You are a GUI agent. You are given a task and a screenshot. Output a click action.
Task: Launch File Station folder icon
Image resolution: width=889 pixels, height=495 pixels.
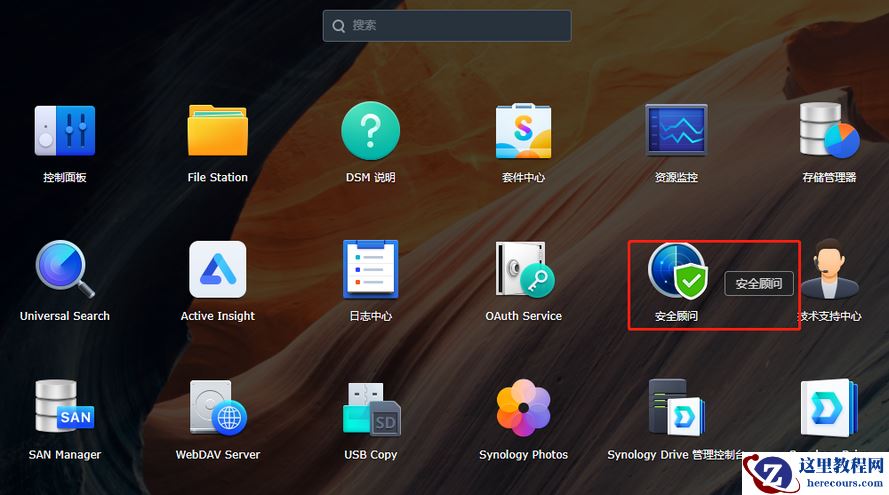(218, 130)
